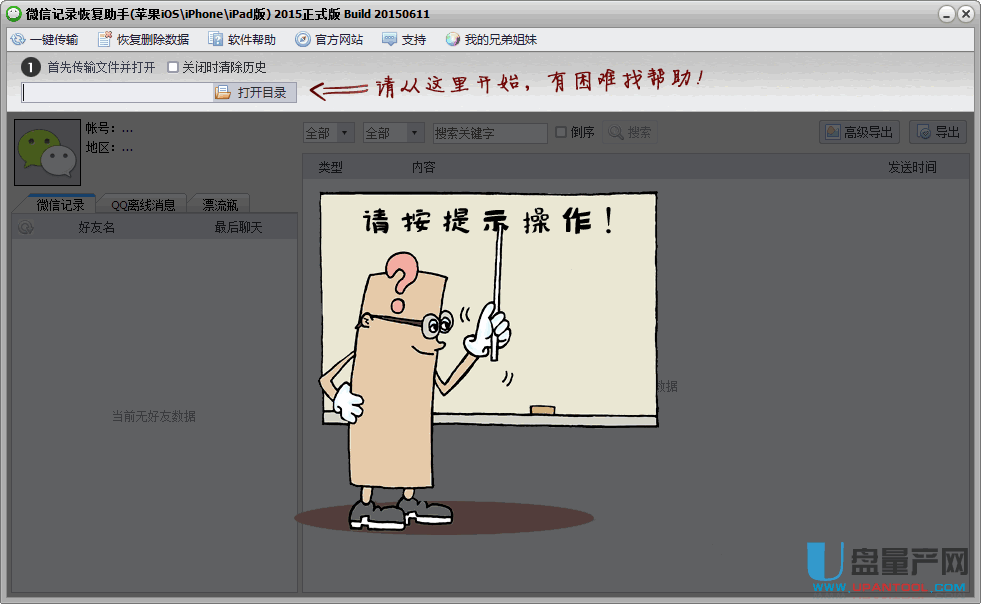Click the 支持 chat icon
Screen dimensions: 981x604
[389, 40]
